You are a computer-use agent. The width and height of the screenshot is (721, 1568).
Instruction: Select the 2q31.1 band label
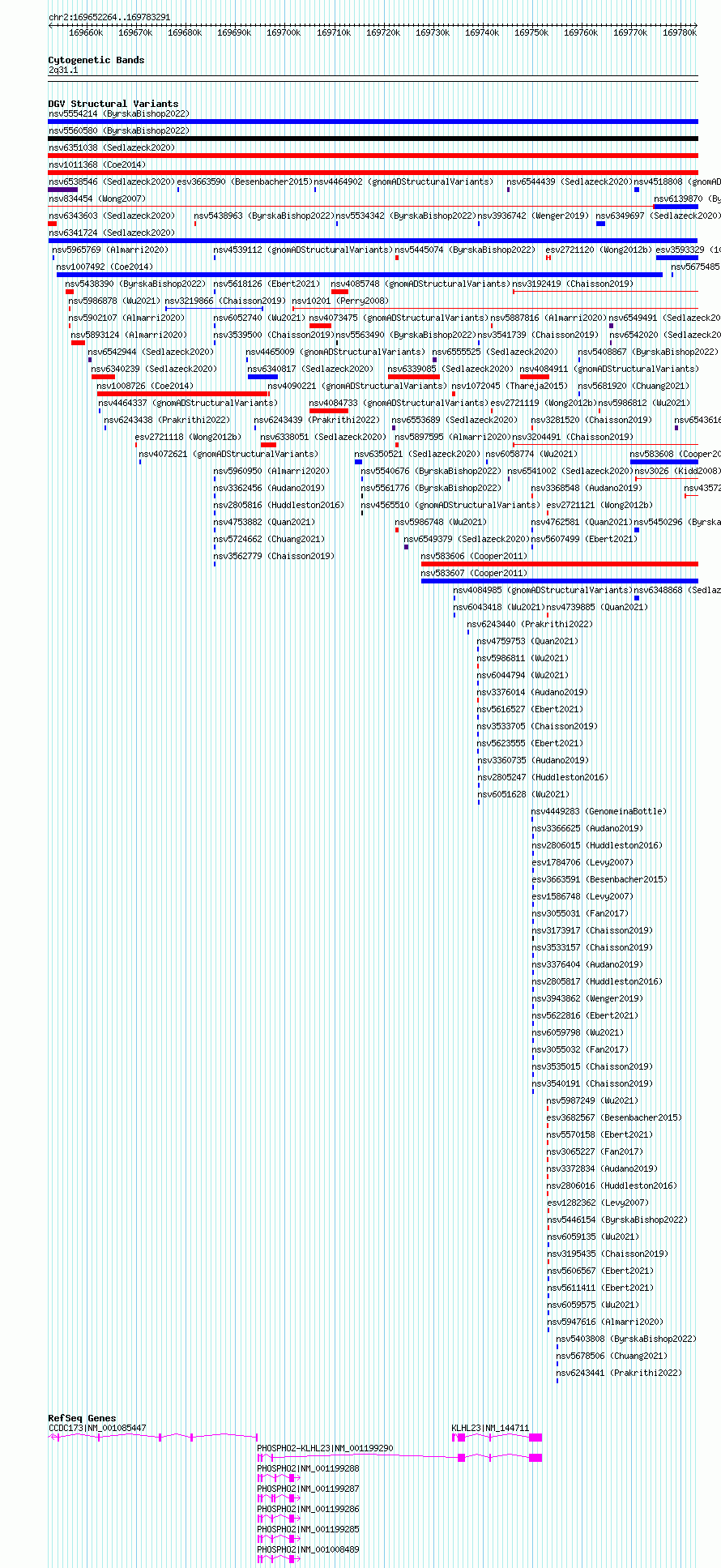[x=63, y=70]
